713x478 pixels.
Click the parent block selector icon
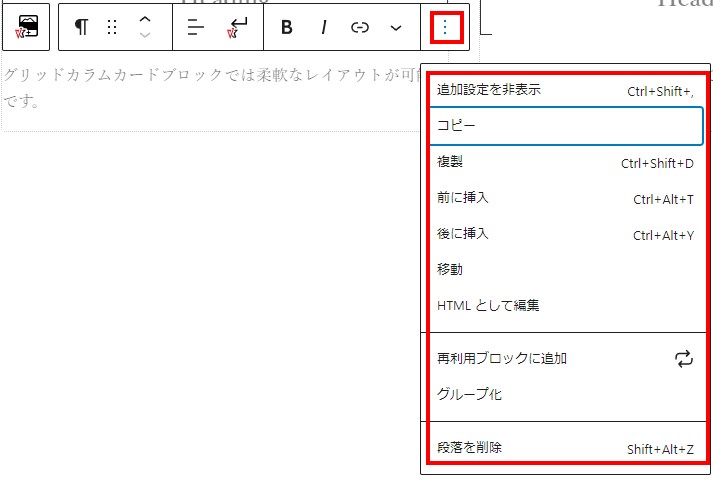point(27,28)
